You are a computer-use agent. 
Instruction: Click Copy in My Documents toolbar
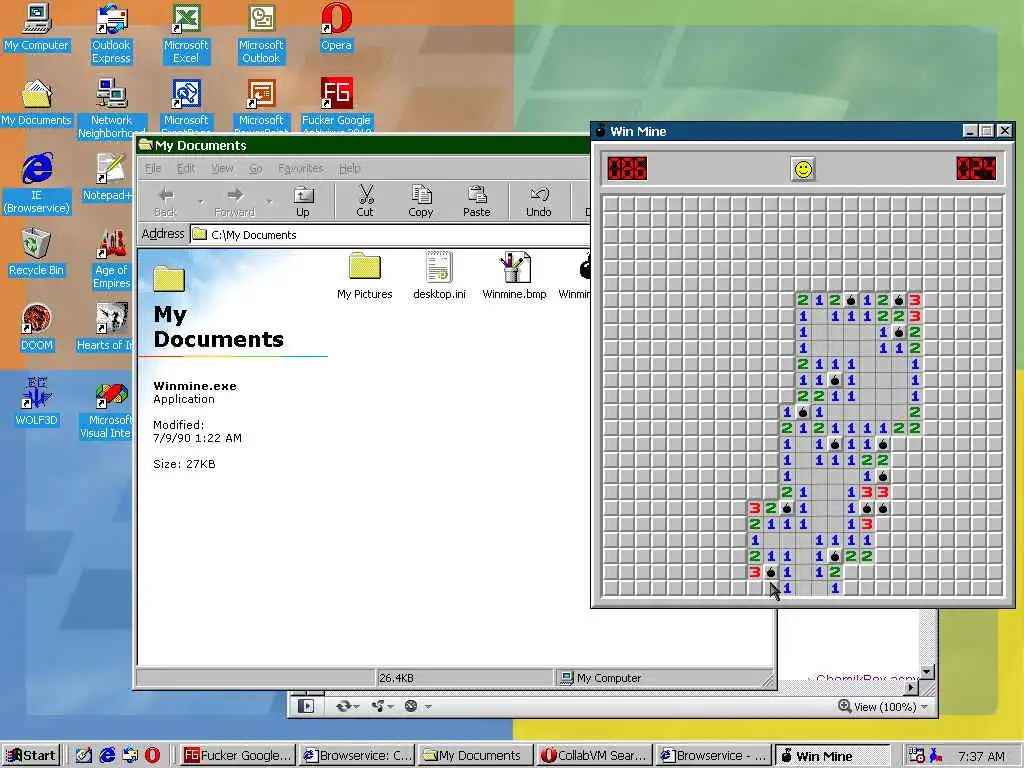tap(421, 200)
